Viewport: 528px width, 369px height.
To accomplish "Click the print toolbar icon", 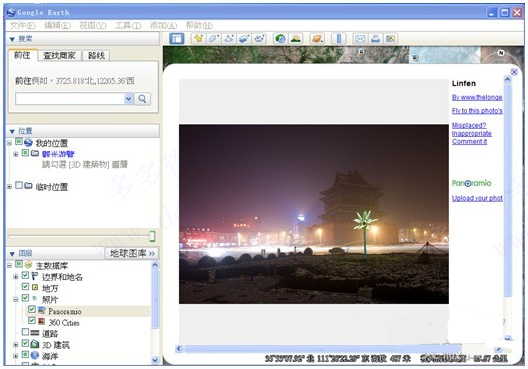I will coord(375,39).
